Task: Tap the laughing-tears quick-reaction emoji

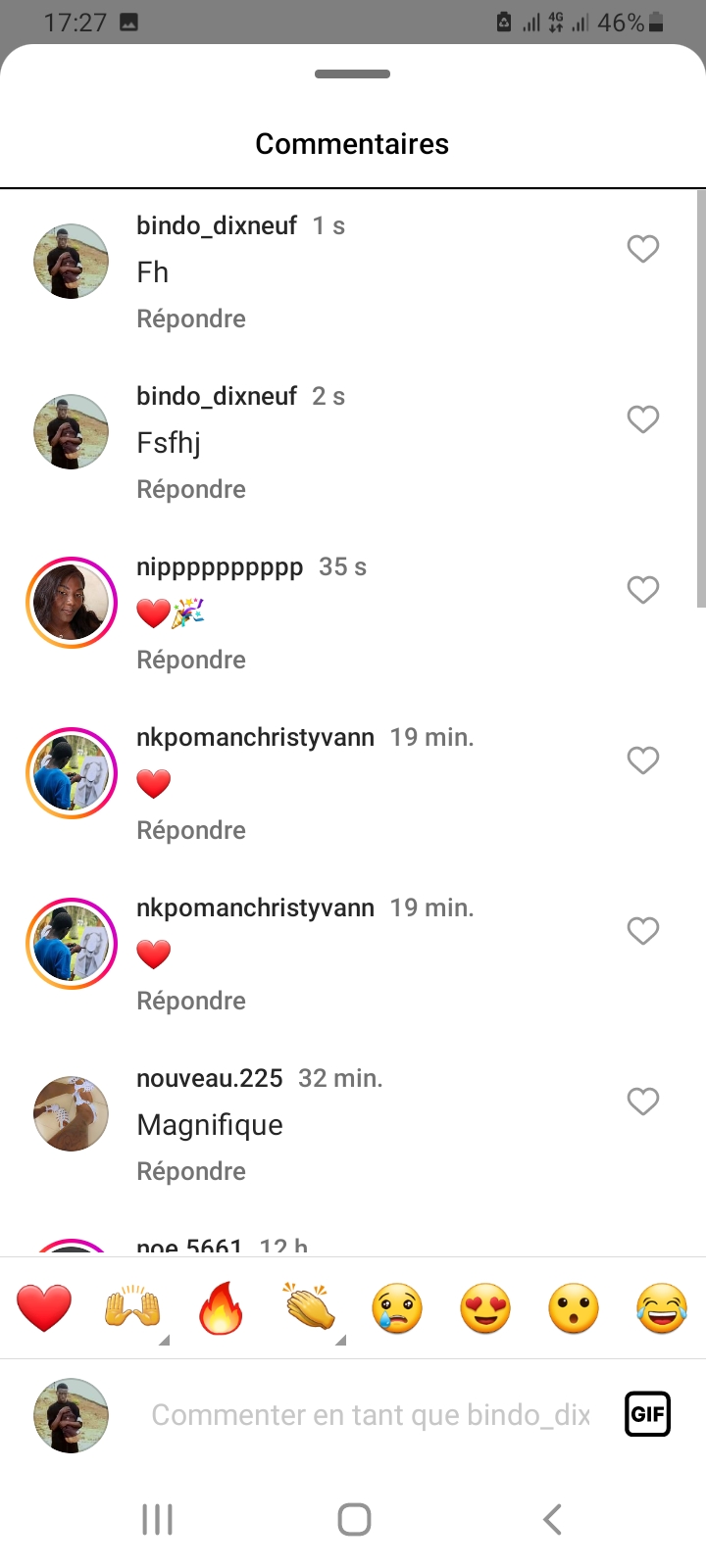Action: point(662,1308)
